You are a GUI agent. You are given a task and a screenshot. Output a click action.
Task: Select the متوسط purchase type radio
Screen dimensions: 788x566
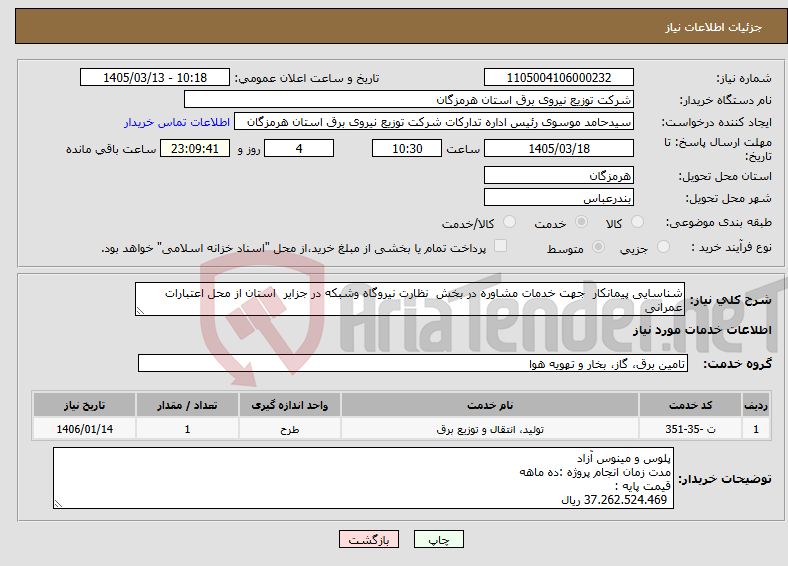[599, 246]
